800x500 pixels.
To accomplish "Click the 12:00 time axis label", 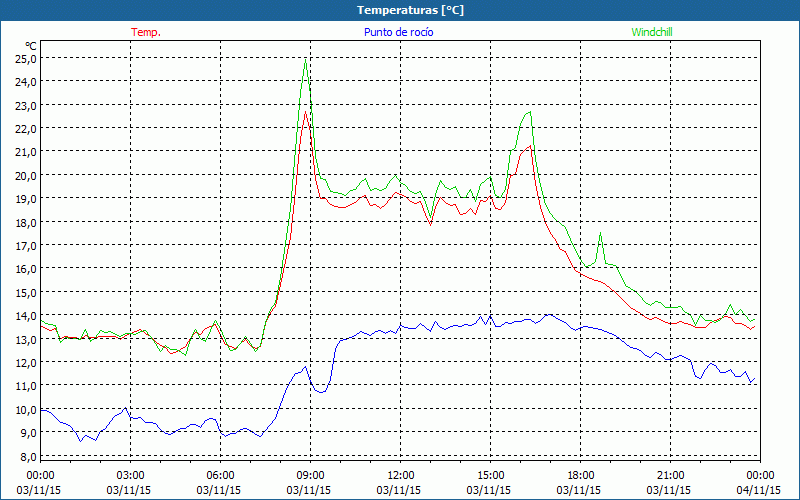I will 401,476.
